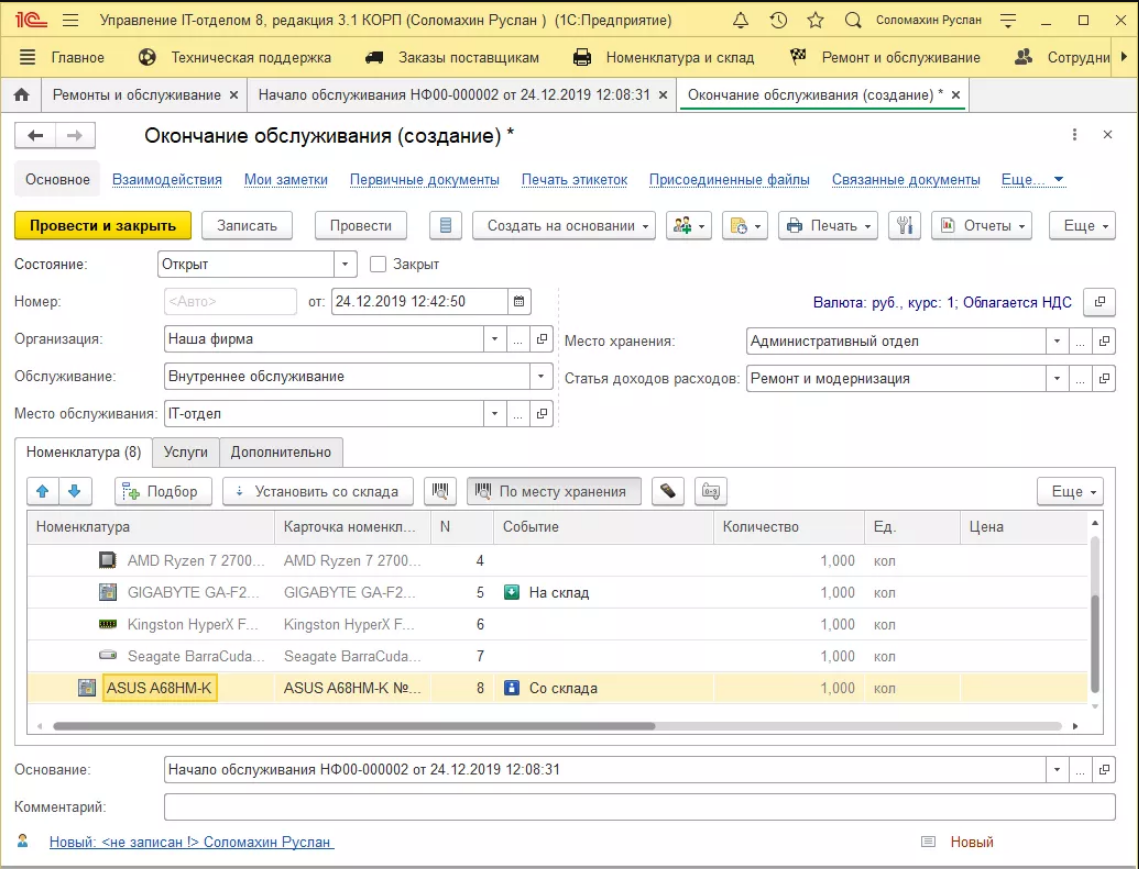Viewport: 1139px width, 869px height.
Task: Expand the Состояние dropdown
Action: [345, 264]
